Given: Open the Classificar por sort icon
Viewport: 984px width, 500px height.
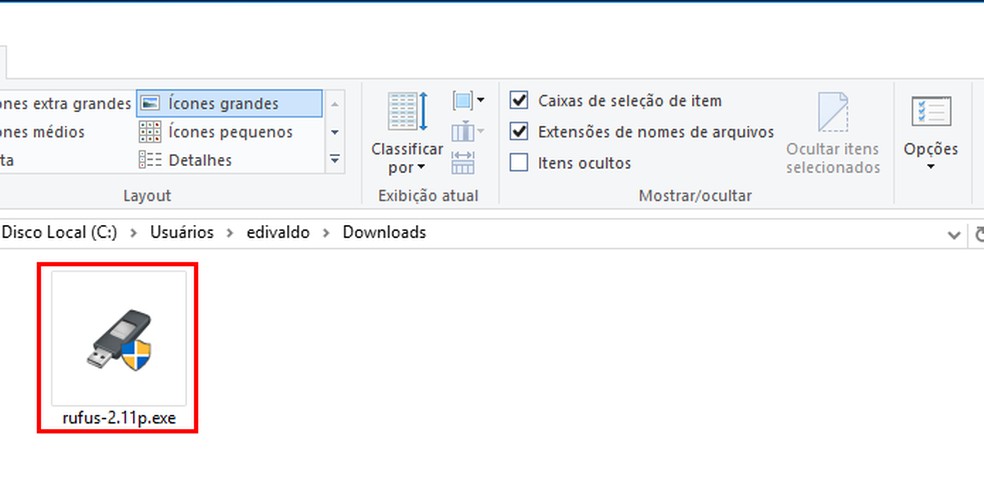Looking at the screenshot, I should coord(407,112).
